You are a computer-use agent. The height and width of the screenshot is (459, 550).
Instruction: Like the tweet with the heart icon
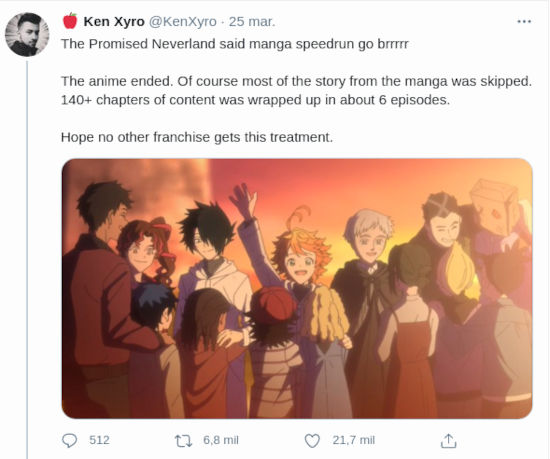(312, 441)
